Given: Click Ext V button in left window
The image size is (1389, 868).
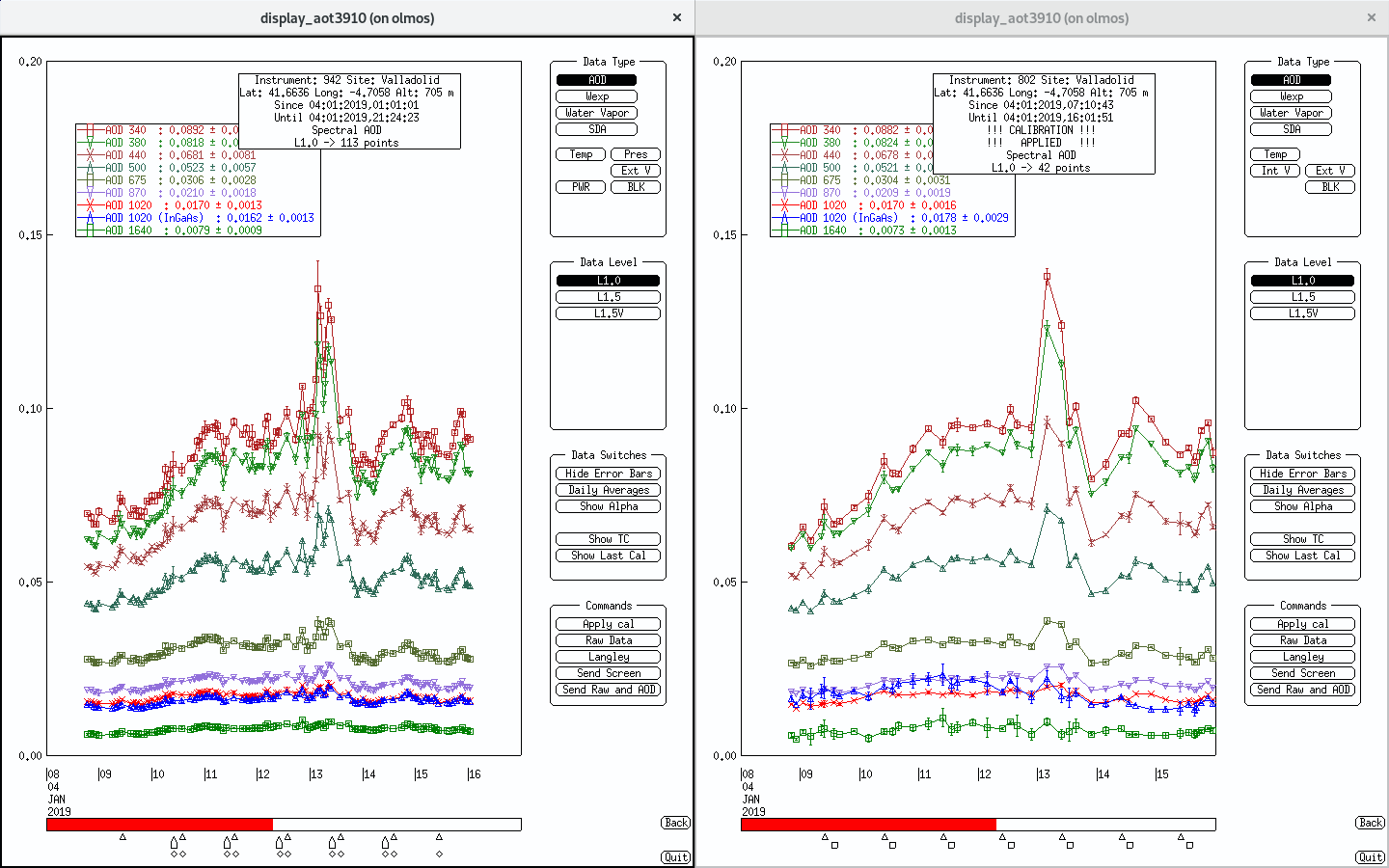Looking at the screenshot, I should (636, 171).
